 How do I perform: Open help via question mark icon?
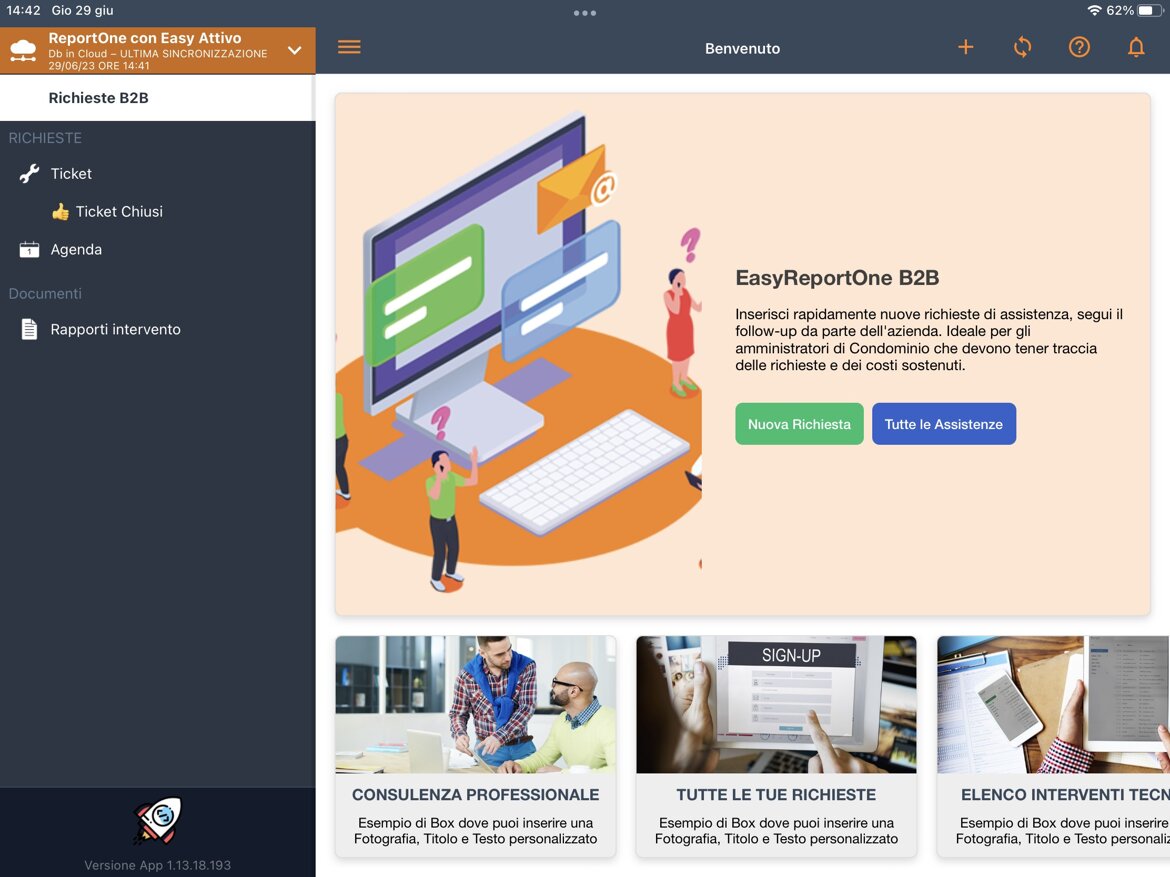[1079, 48]
